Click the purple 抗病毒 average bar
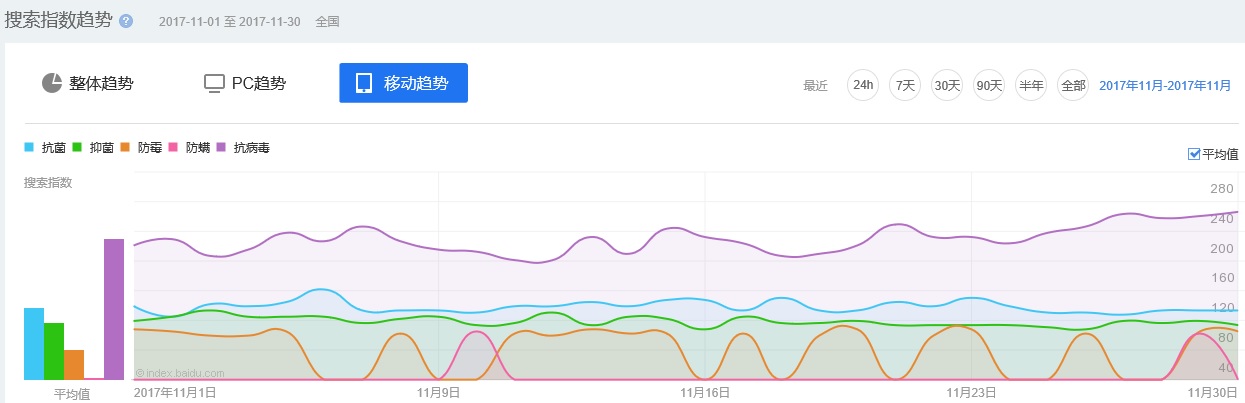1245x403 pixels. tap(114, 309)
